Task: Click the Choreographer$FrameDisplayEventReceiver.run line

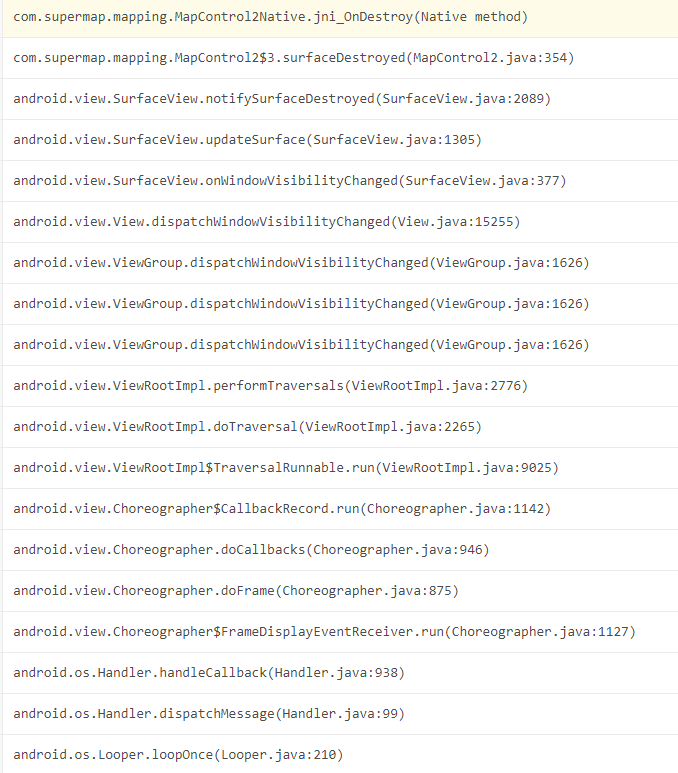Action: click(x=340, y=631)
